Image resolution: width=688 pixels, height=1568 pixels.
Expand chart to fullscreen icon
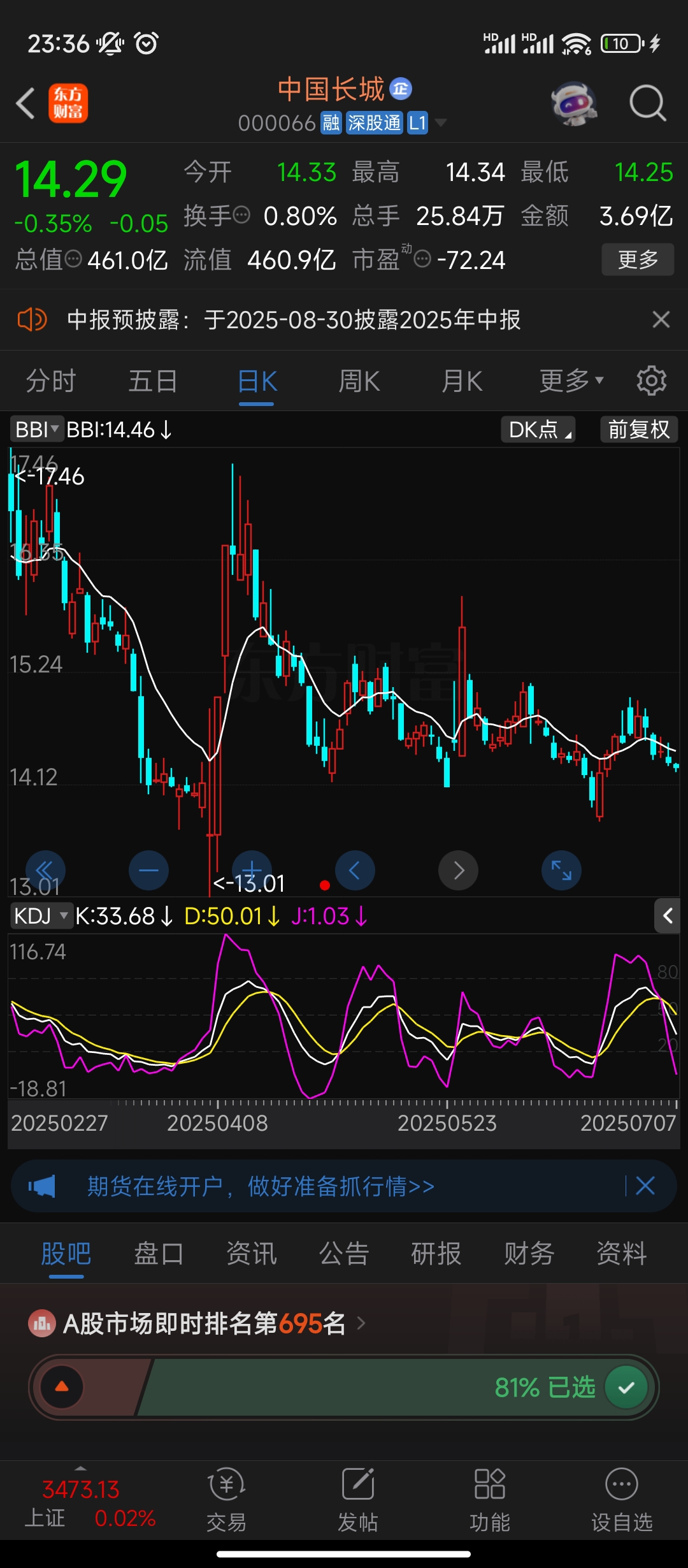coord(561,871)
